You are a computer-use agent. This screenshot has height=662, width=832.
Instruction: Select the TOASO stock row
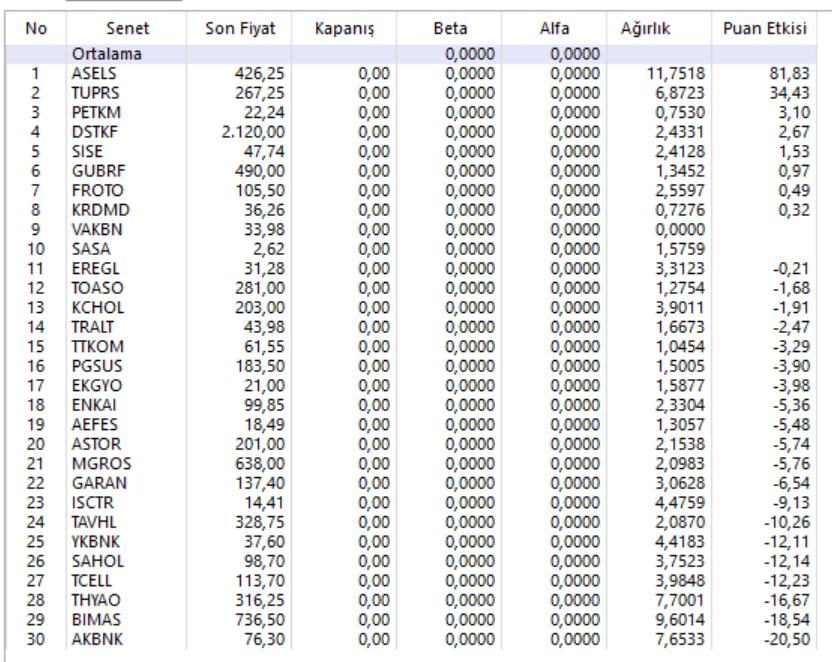(411, 288)
